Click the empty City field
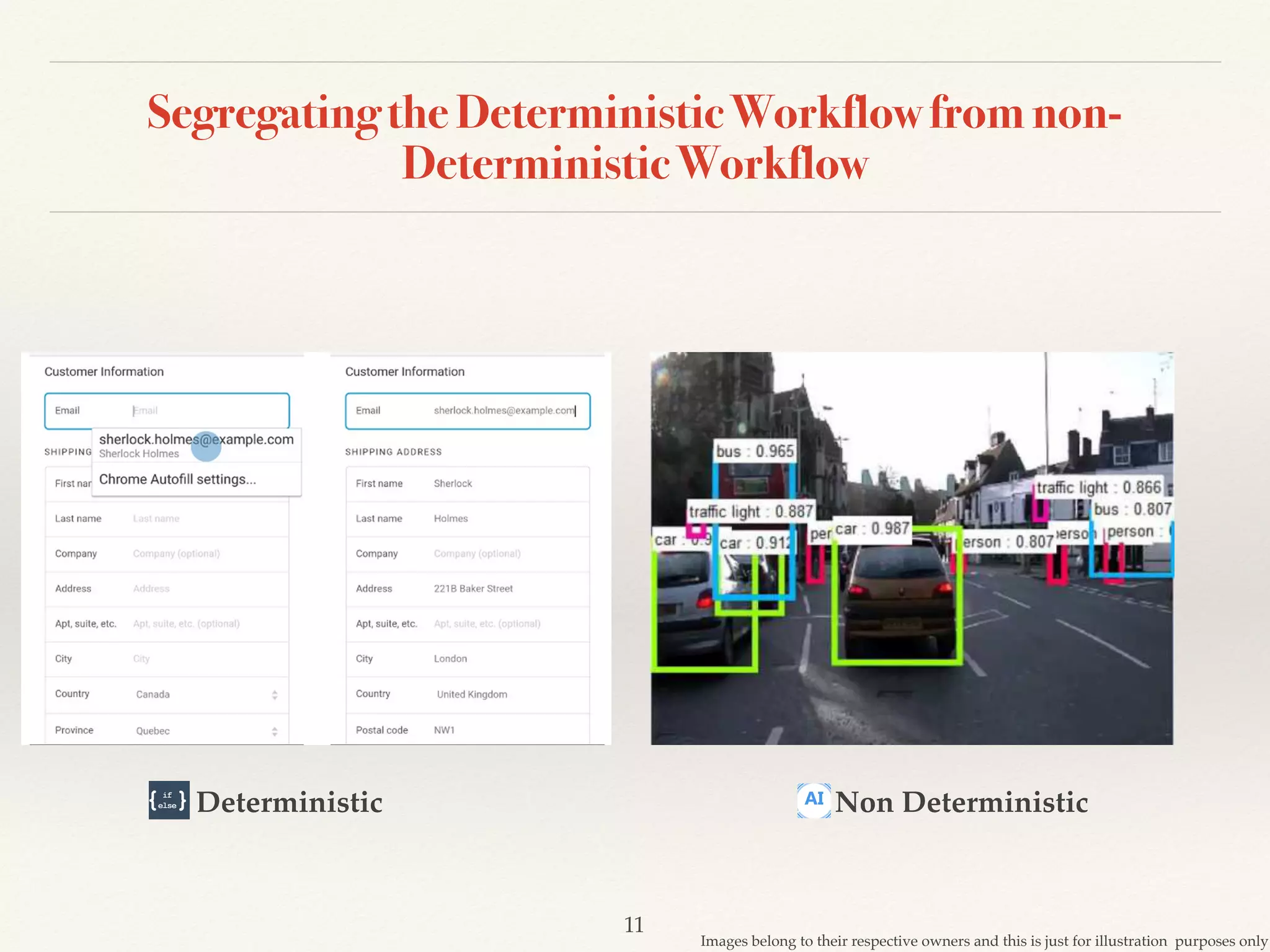Screen dimensions: 1270x952 (205, 658)
